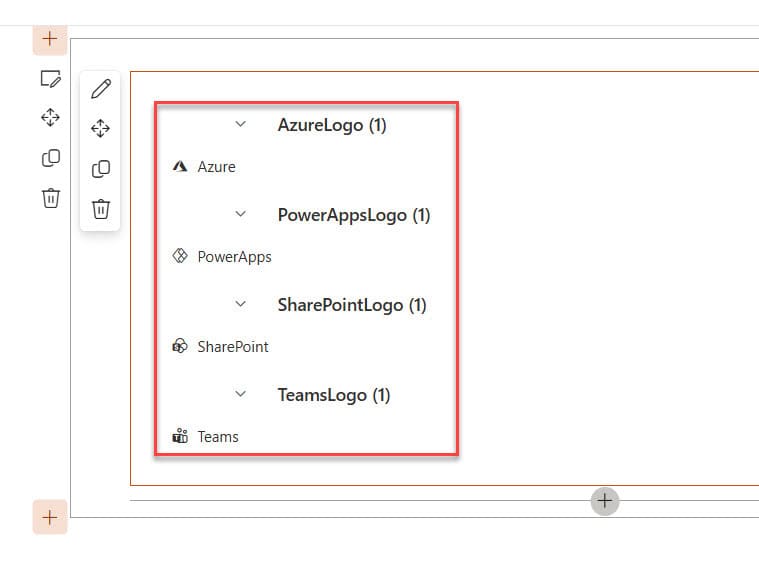
Task: Select the TeamsLogo (1) group header text
Action: 334,395
